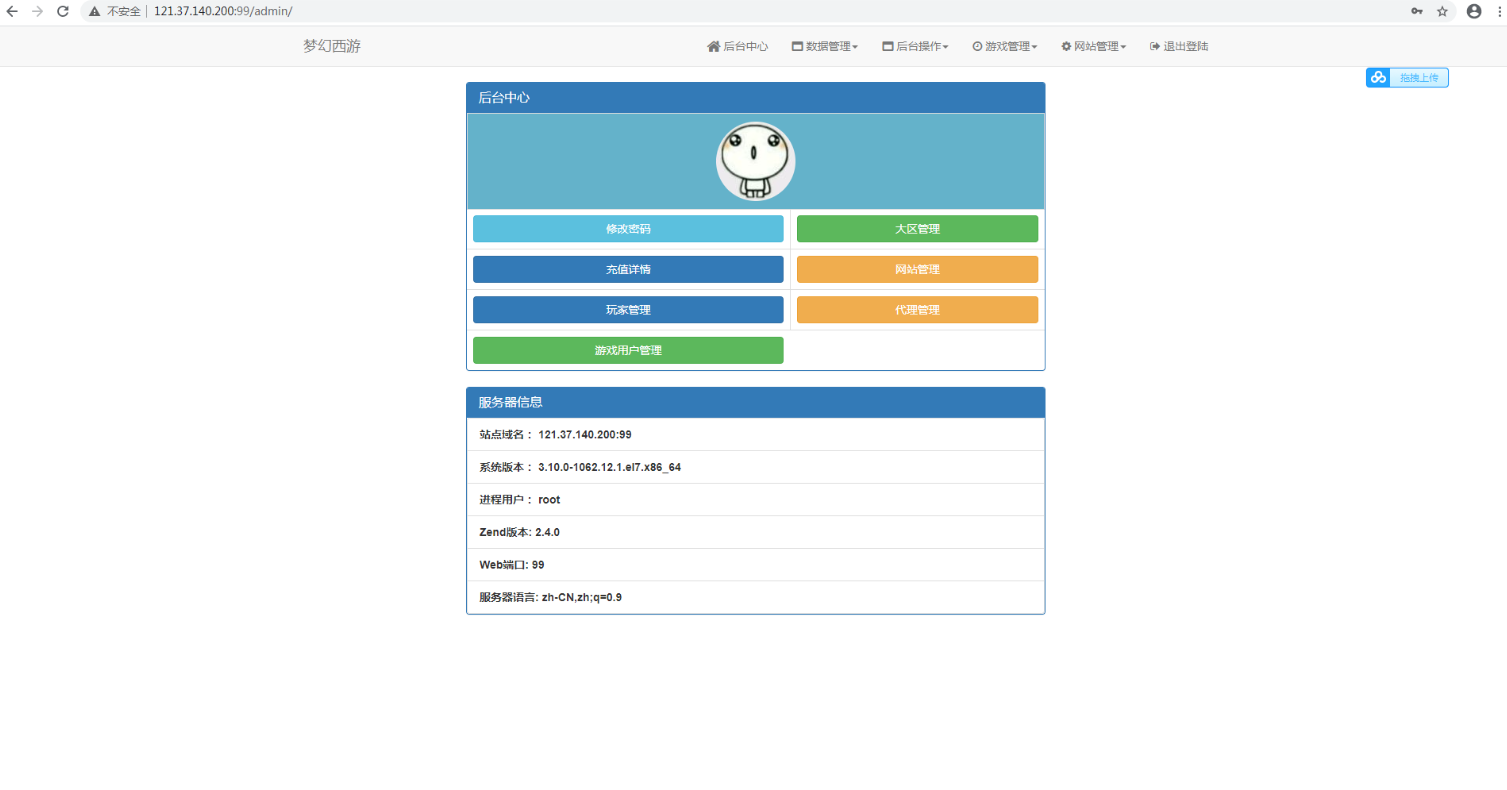
Task: Click the home icon beside 后台中心
Action: (712, 46)
